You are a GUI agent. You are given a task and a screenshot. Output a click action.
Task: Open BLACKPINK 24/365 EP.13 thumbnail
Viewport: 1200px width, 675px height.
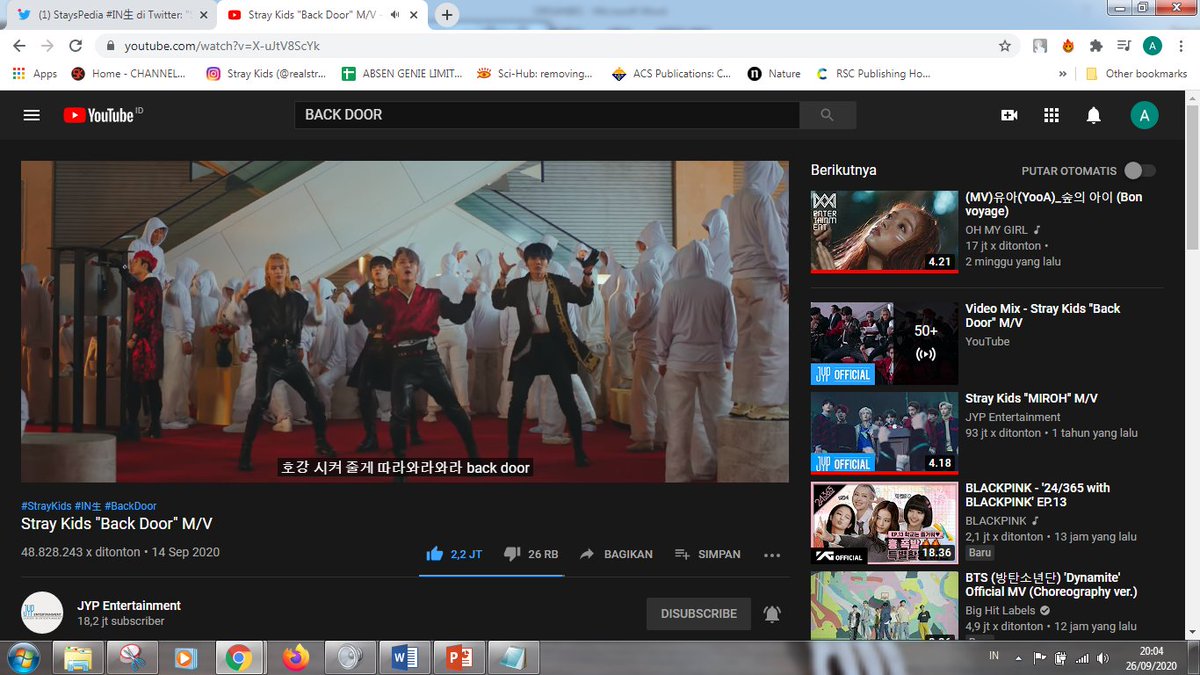(885, 523)
